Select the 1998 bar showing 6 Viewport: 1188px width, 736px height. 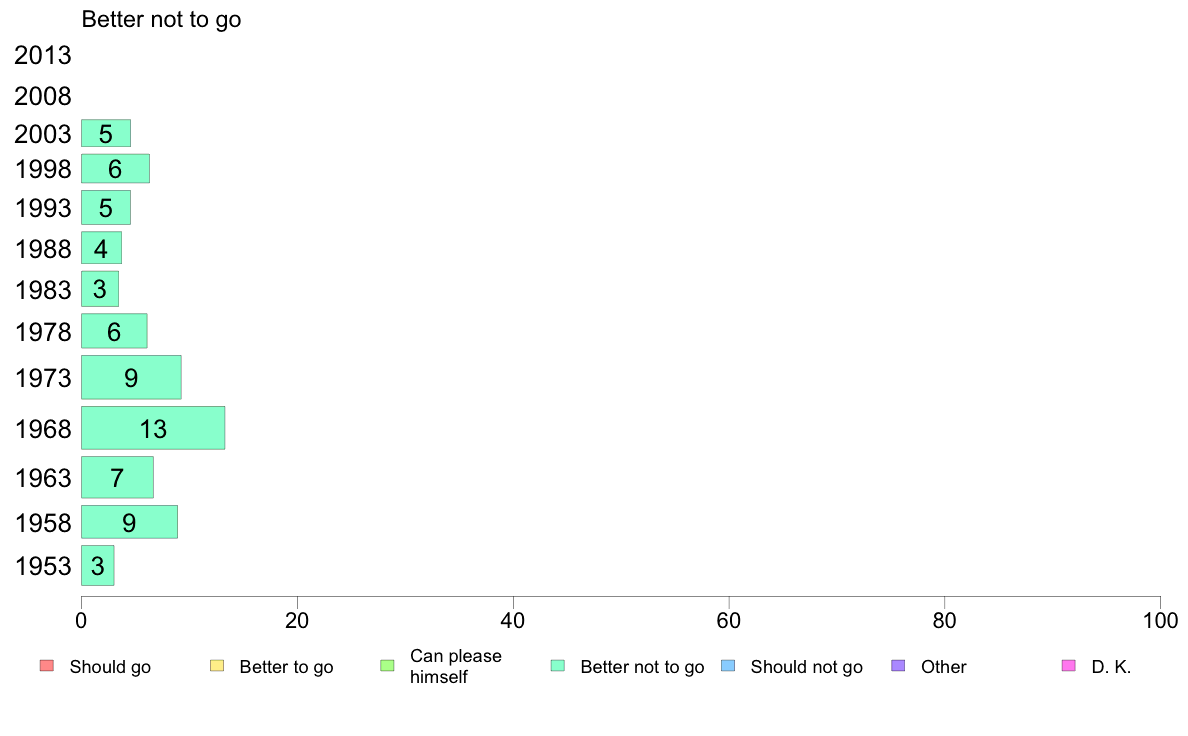[115, 169]
